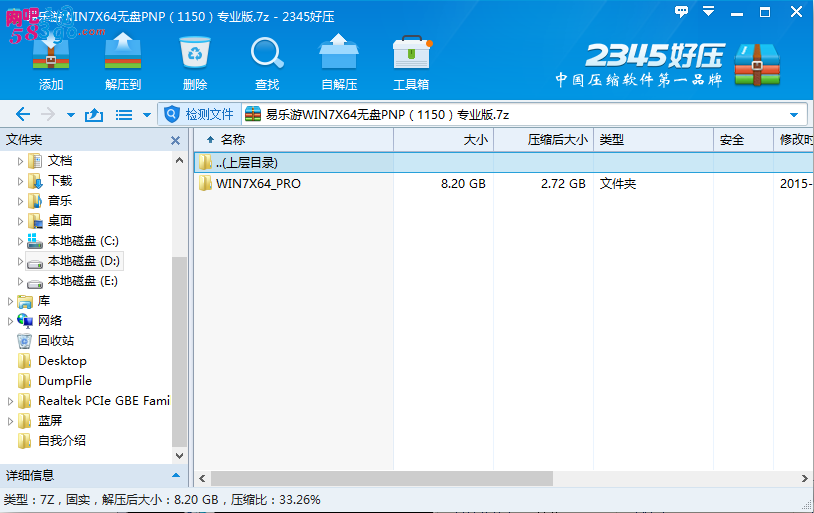Expand the 文档 tree node
Viewport: 814px width, 513px height.
pos(20,161)
